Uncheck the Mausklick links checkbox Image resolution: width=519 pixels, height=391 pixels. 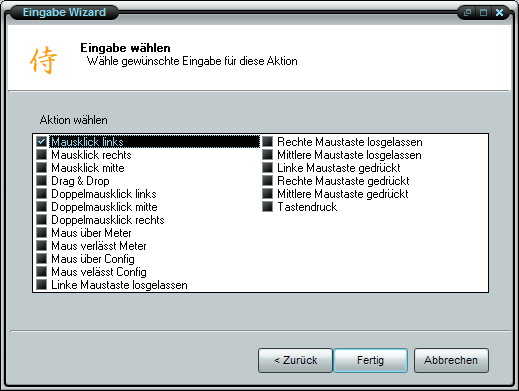coord(41,142)
